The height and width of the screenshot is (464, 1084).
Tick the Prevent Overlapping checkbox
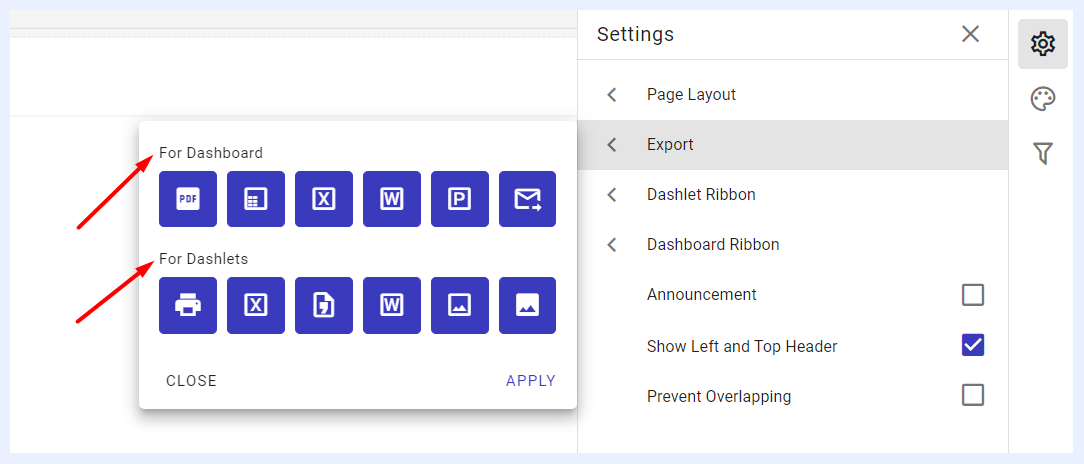(973, 396)
